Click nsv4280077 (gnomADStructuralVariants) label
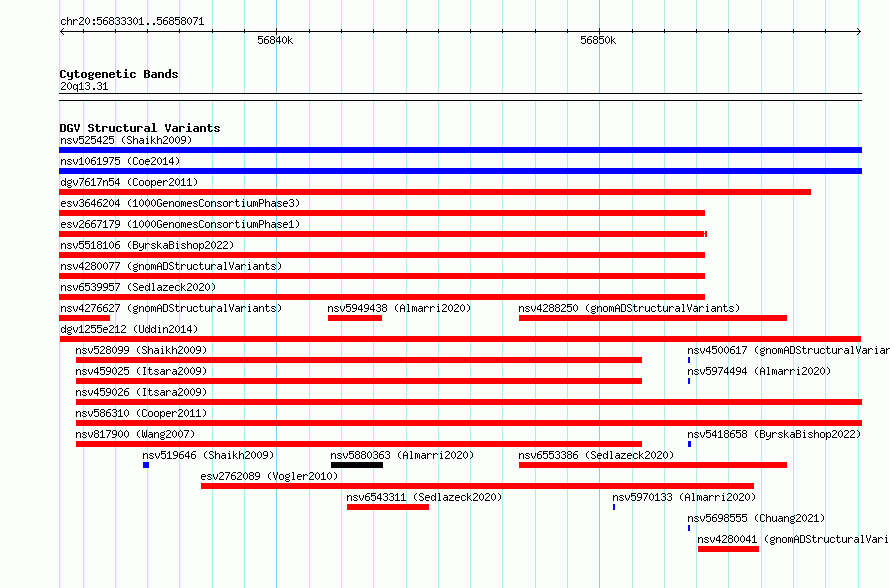This screenshot has width=890, height=588. click(x=171, y=266)
